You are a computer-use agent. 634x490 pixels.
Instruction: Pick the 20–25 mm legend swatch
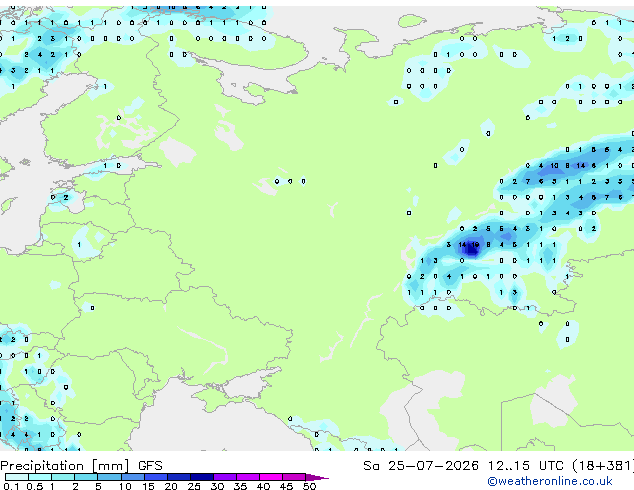coord(178,477)
